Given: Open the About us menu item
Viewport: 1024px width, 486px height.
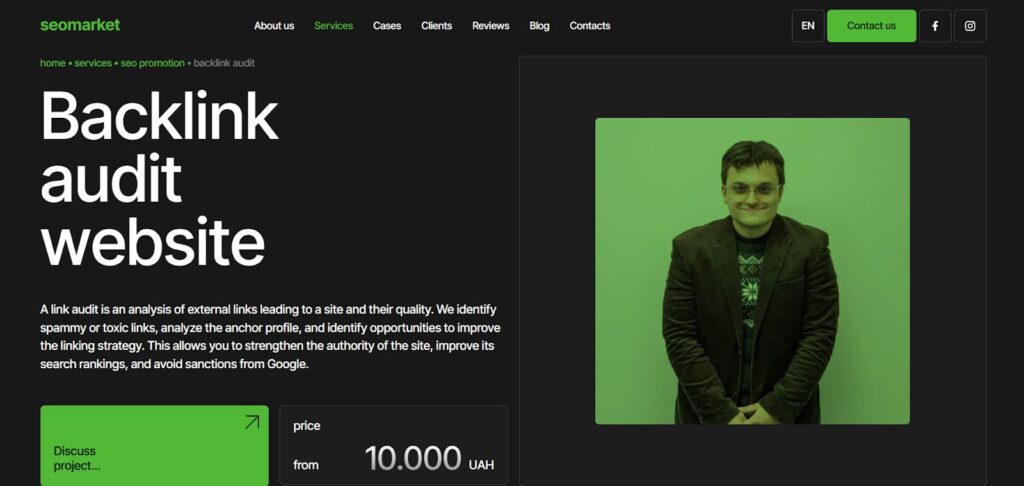Looking at the screenshot, I should click(274, 26).
